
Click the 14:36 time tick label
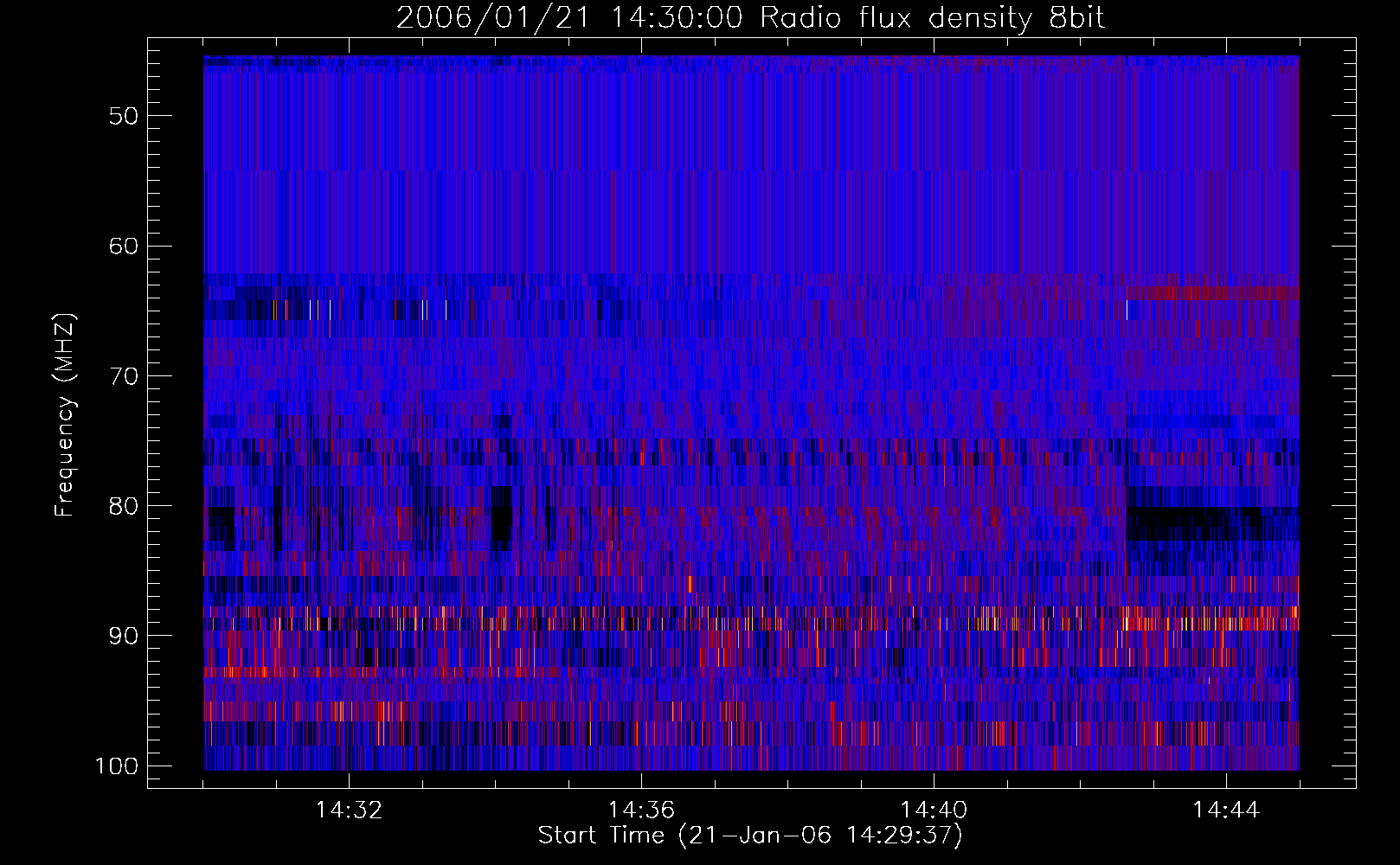[641, 811]
